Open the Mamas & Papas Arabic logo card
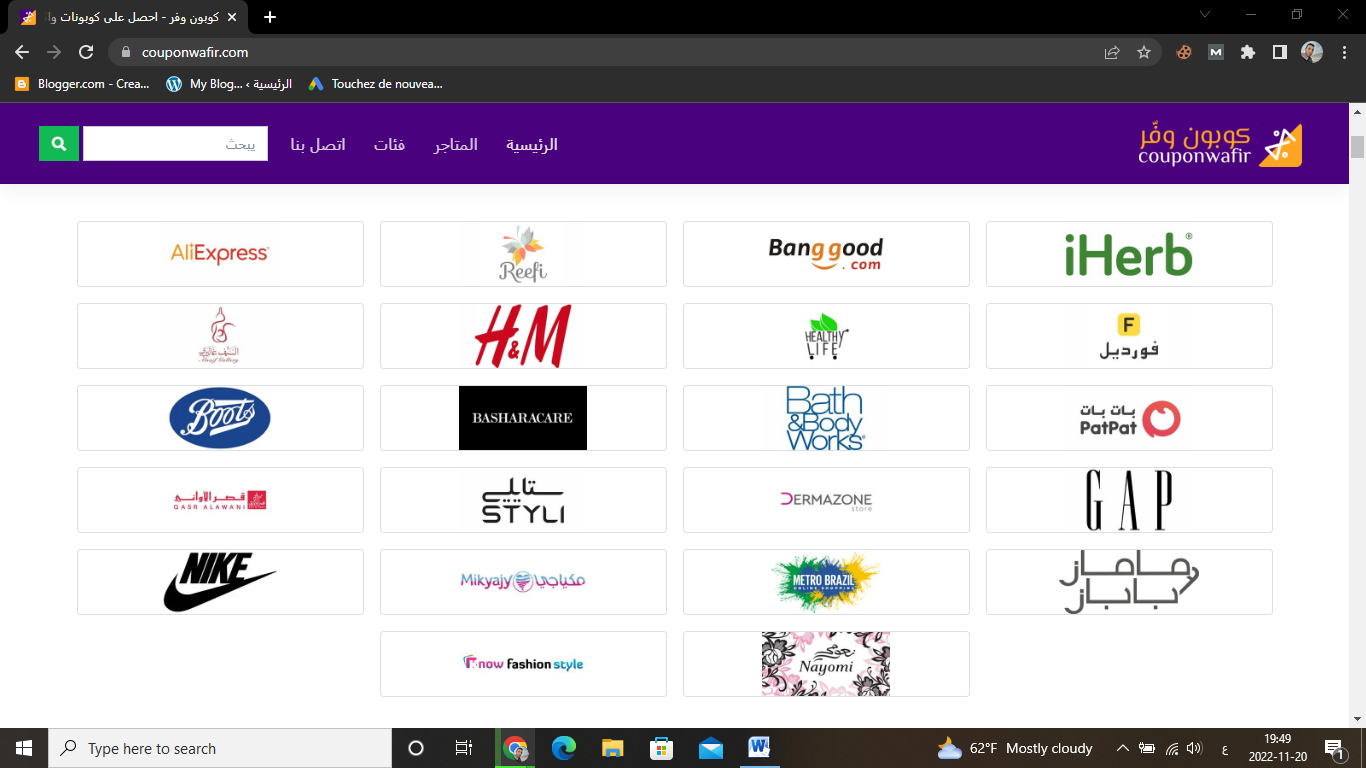Viewport: 1366px width, 768px height. (x=1129, y=582)
